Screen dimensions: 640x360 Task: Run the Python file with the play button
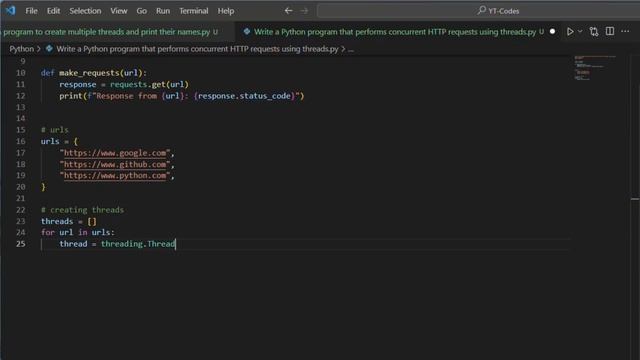pyautogui.click(x=570, y=31)
